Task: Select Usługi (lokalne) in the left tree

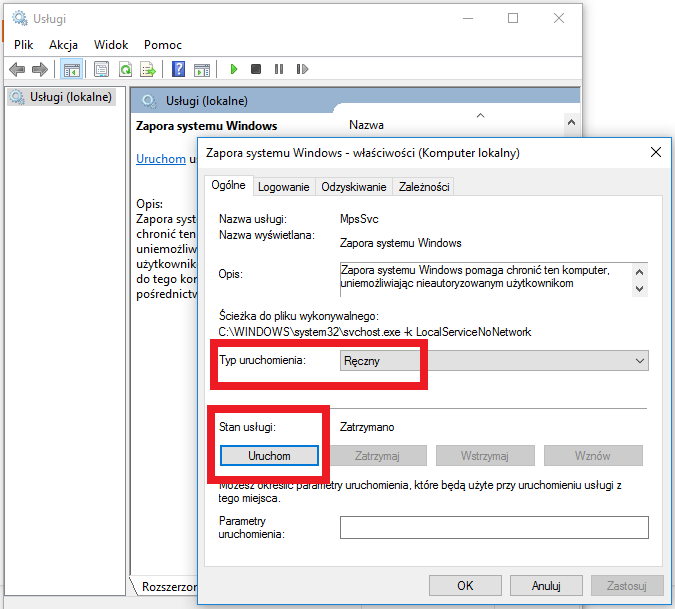Action: pyautogui.click(x=62, y=97)
